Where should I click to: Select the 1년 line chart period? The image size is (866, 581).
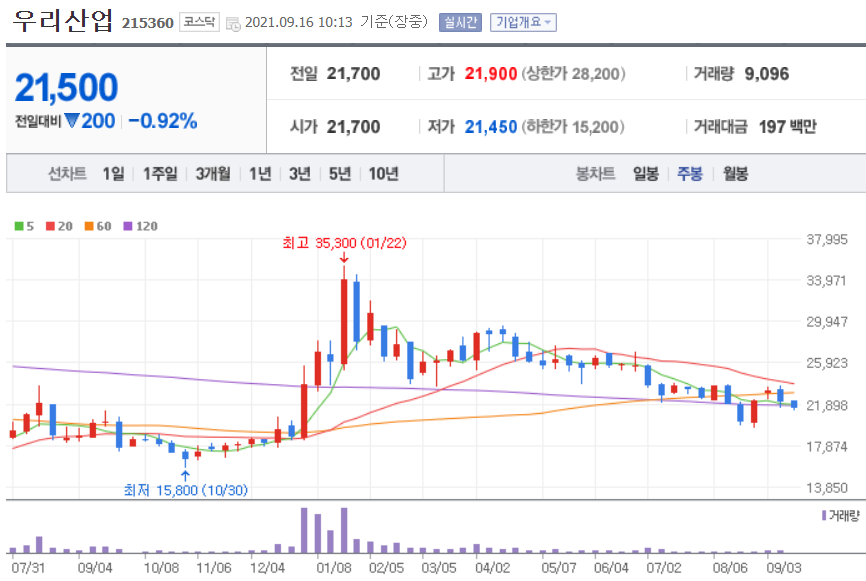coord(260,174)
